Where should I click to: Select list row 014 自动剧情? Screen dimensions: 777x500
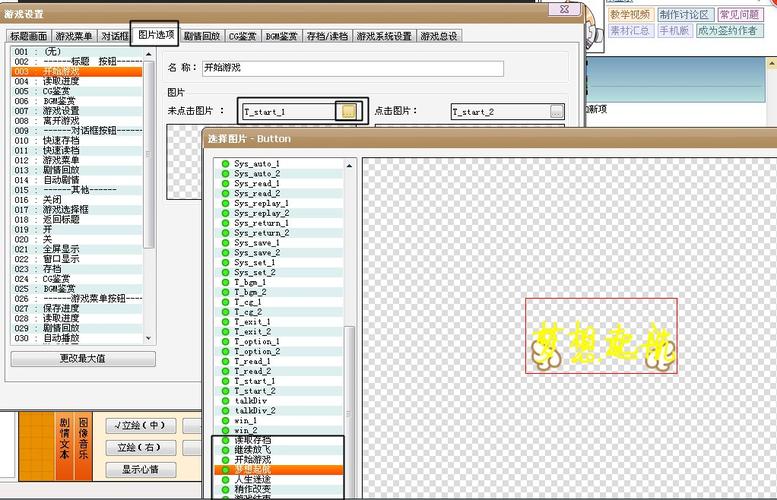pos(77,180)
